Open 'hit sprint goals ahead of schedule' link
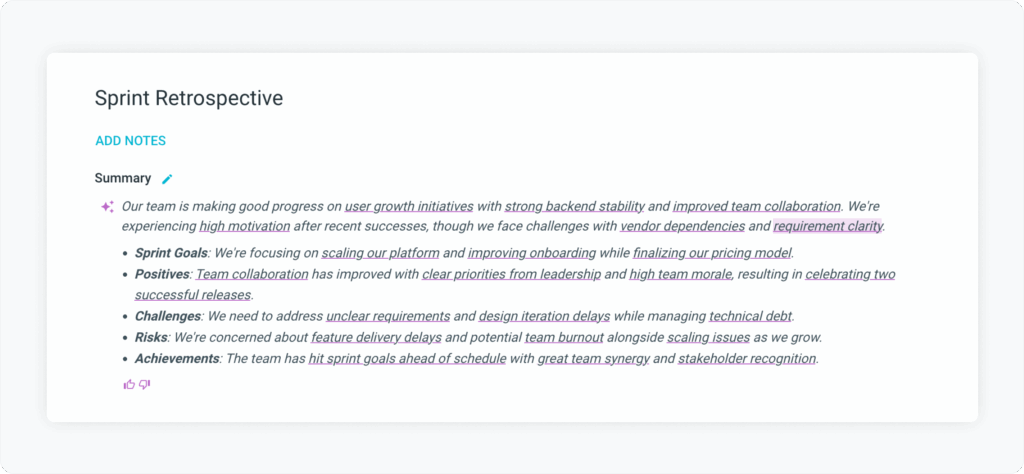1024x474 pixels. (x=407, y=358)
